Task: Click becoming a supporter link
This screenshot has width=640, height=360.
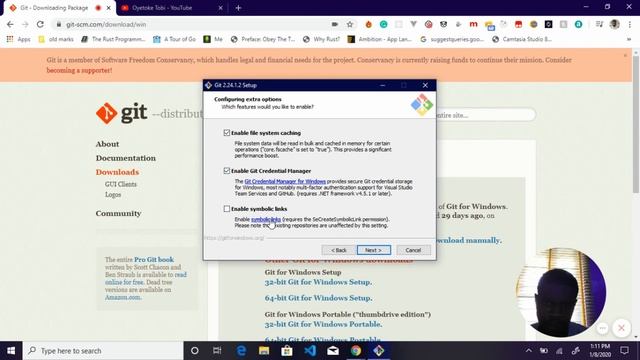Action: tap(79, 70)
